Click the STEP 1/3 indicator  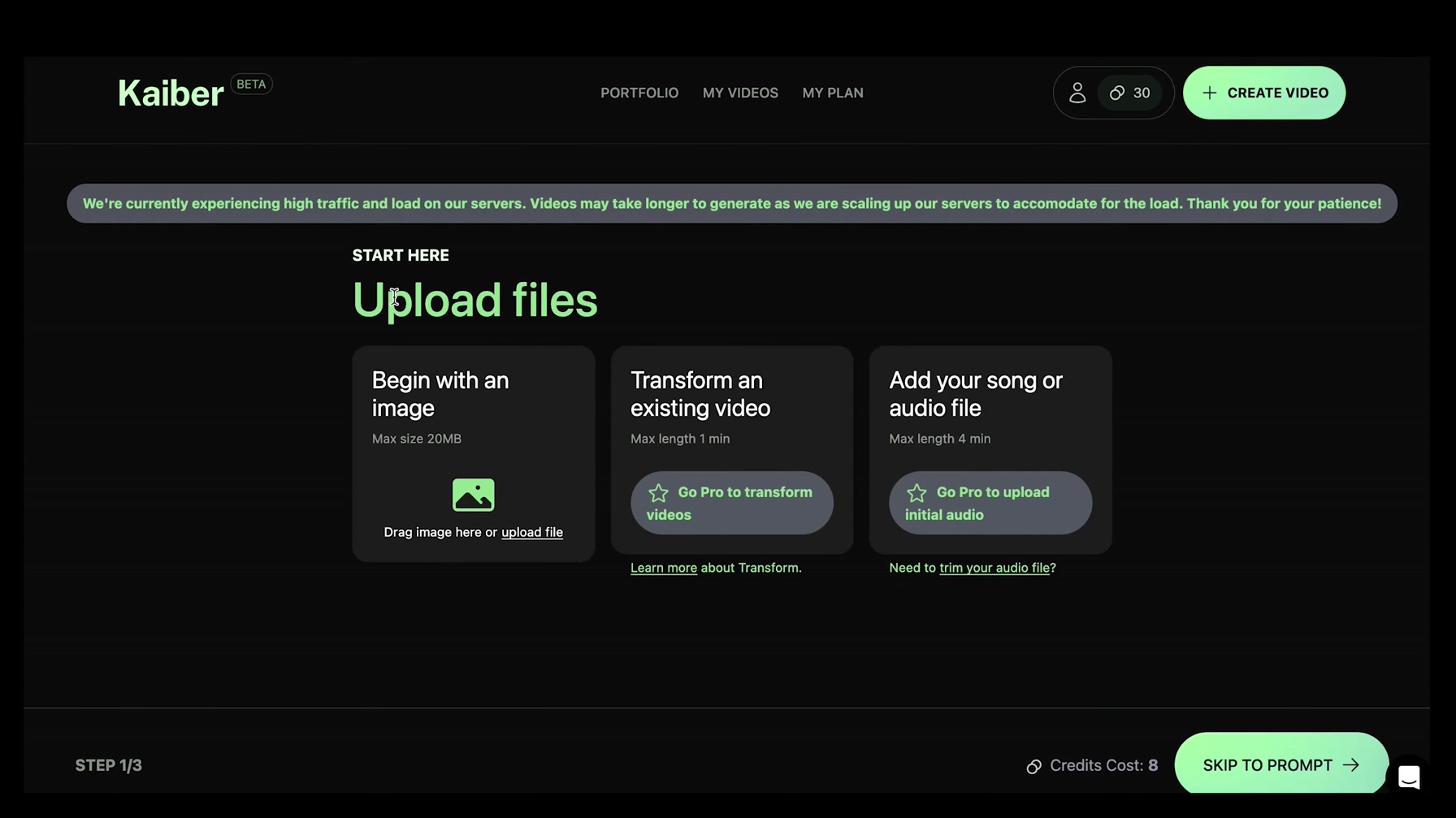(x=108, y=765)
